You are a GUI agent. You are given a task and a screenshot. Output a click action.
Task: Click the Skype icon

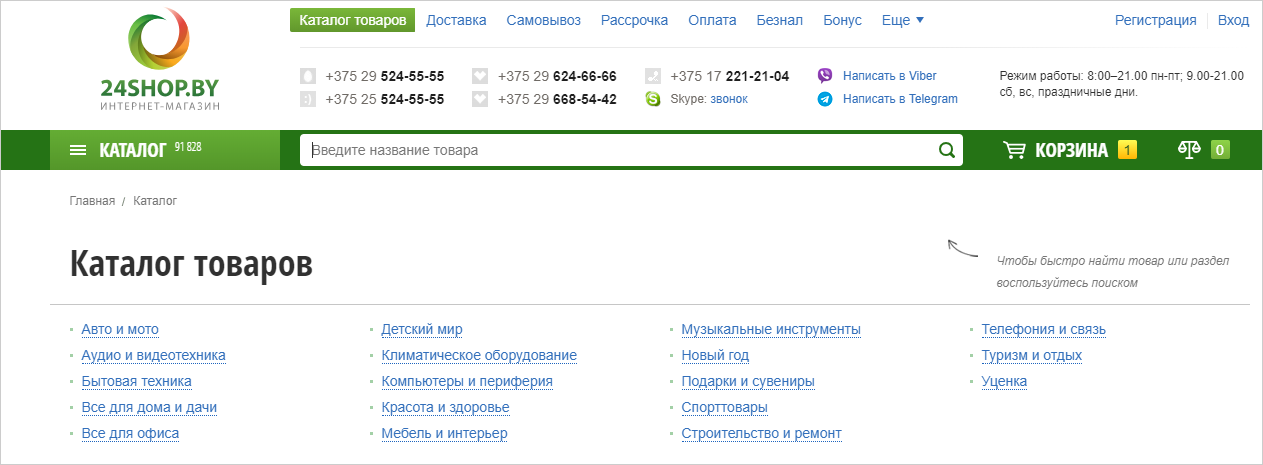pos(653,99)
